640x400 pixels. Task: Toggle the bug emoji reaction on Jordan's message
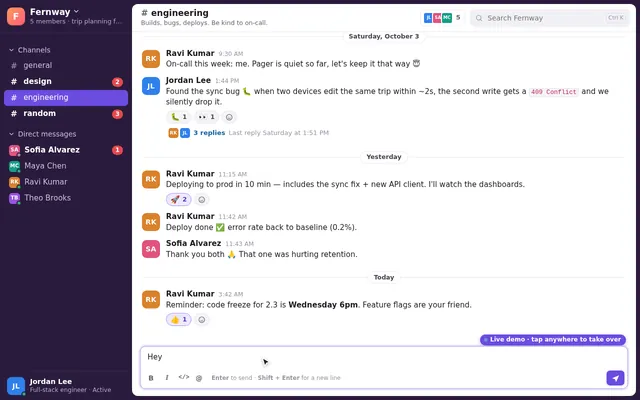click(179, 117)
